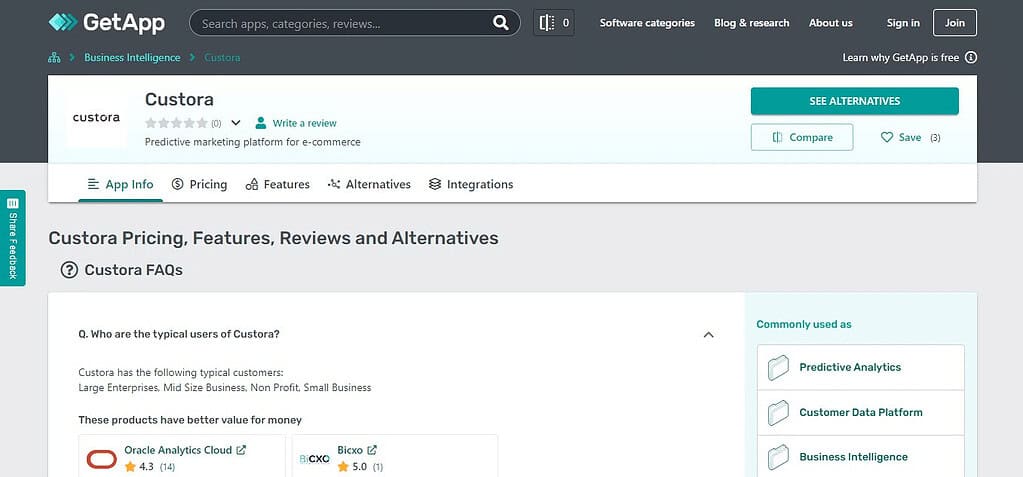The height and width of the screenshot is (477, 1023).
Task: Select the five-star rating display
Action: pos(176,123)
